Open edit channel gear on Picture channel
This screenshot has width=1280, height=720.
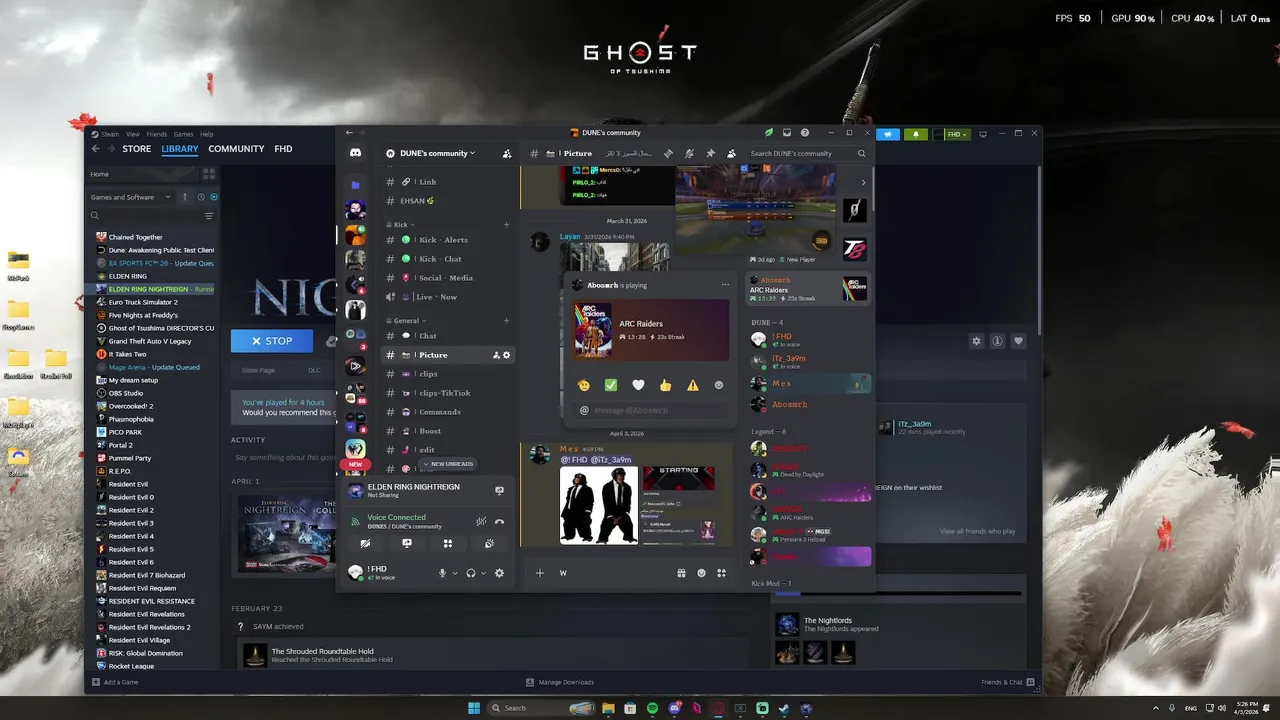tap(506, 355)
